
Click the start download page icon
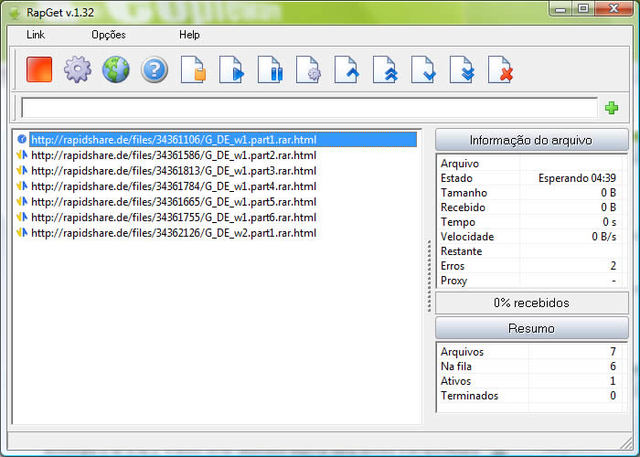click(x=231, y=70)
